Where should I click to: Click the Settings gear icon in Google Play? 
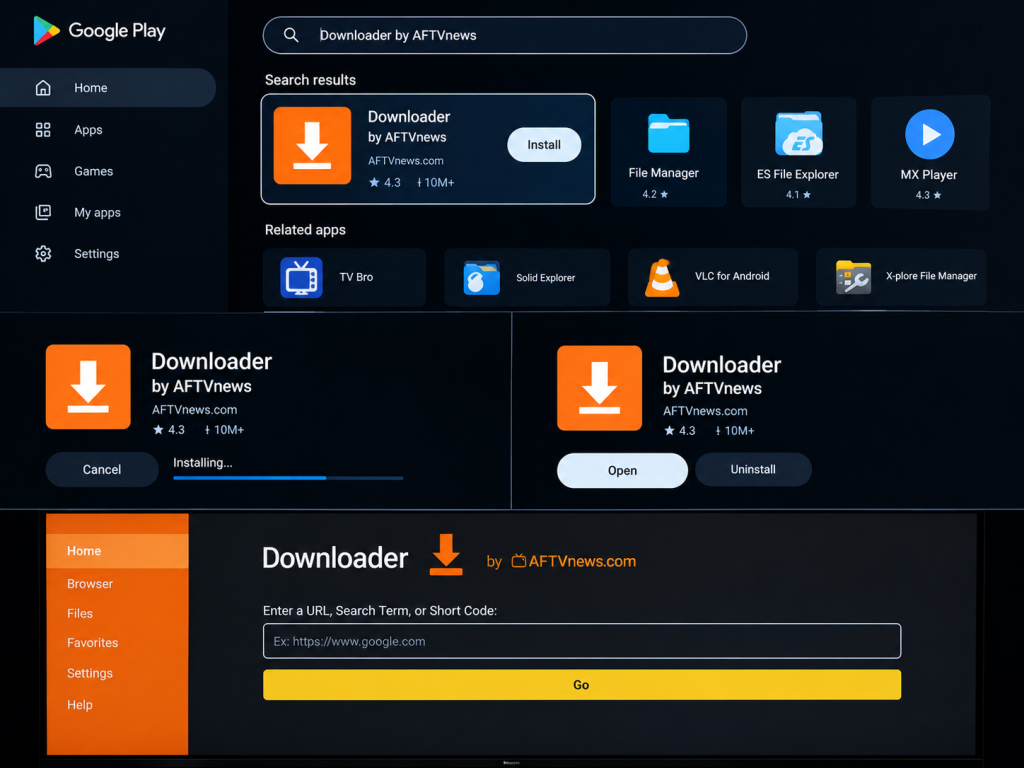(x=43, y=253)
